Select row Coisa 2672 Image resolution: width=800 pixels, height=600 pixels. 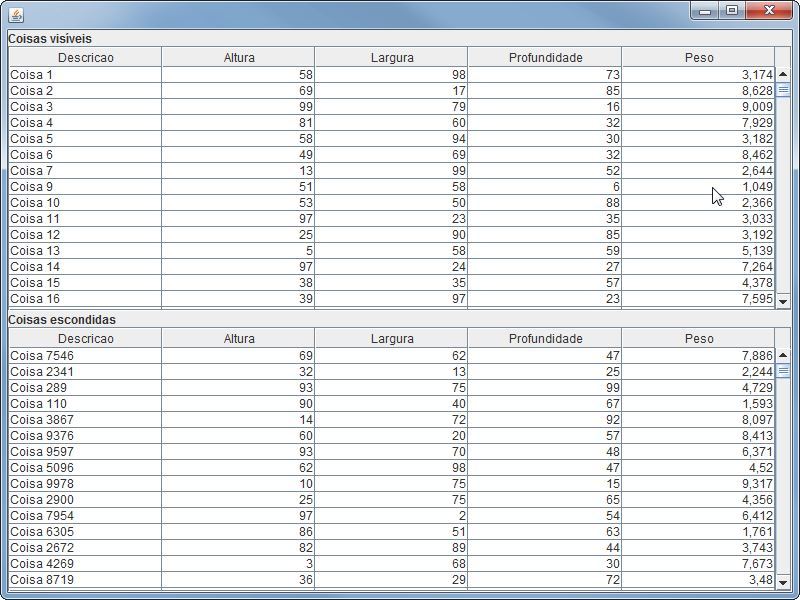[392, 547]
